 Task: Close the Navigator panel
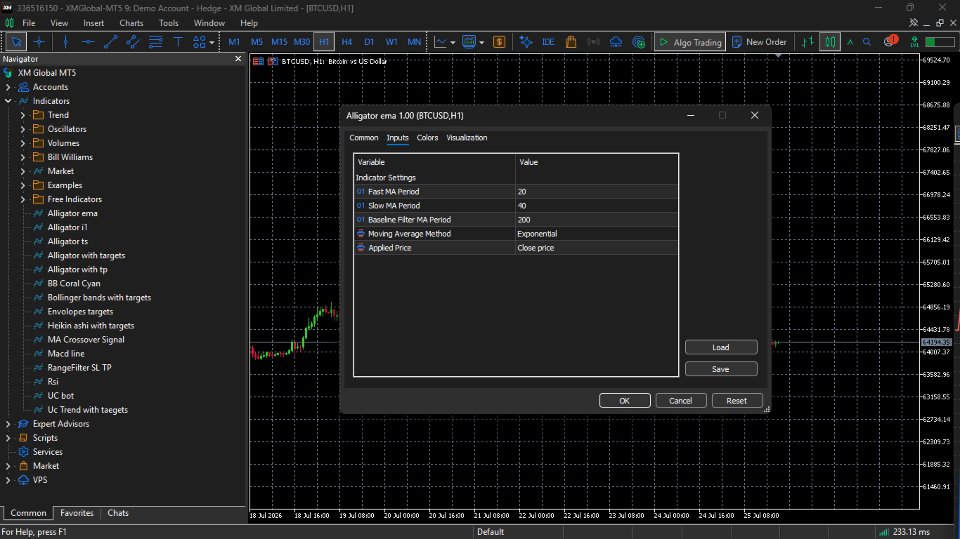coord(238,59)
